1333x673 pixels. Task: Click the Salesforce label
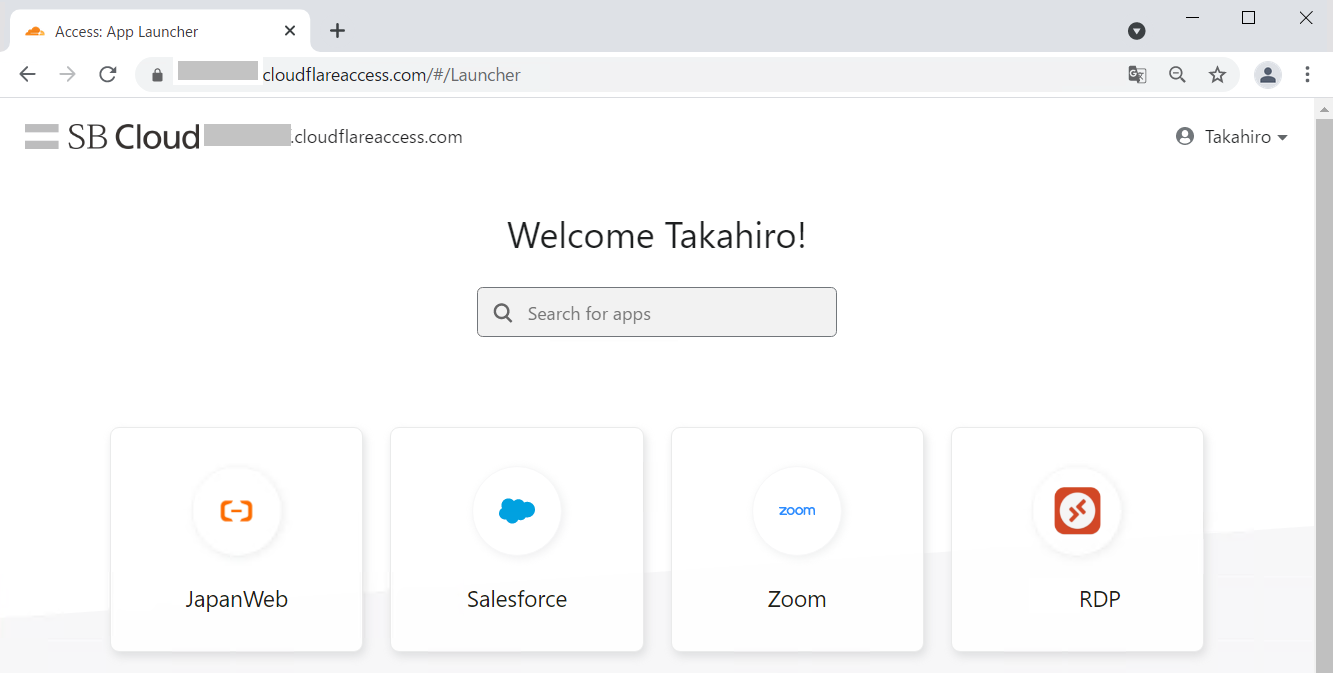[x=517, y=599]
